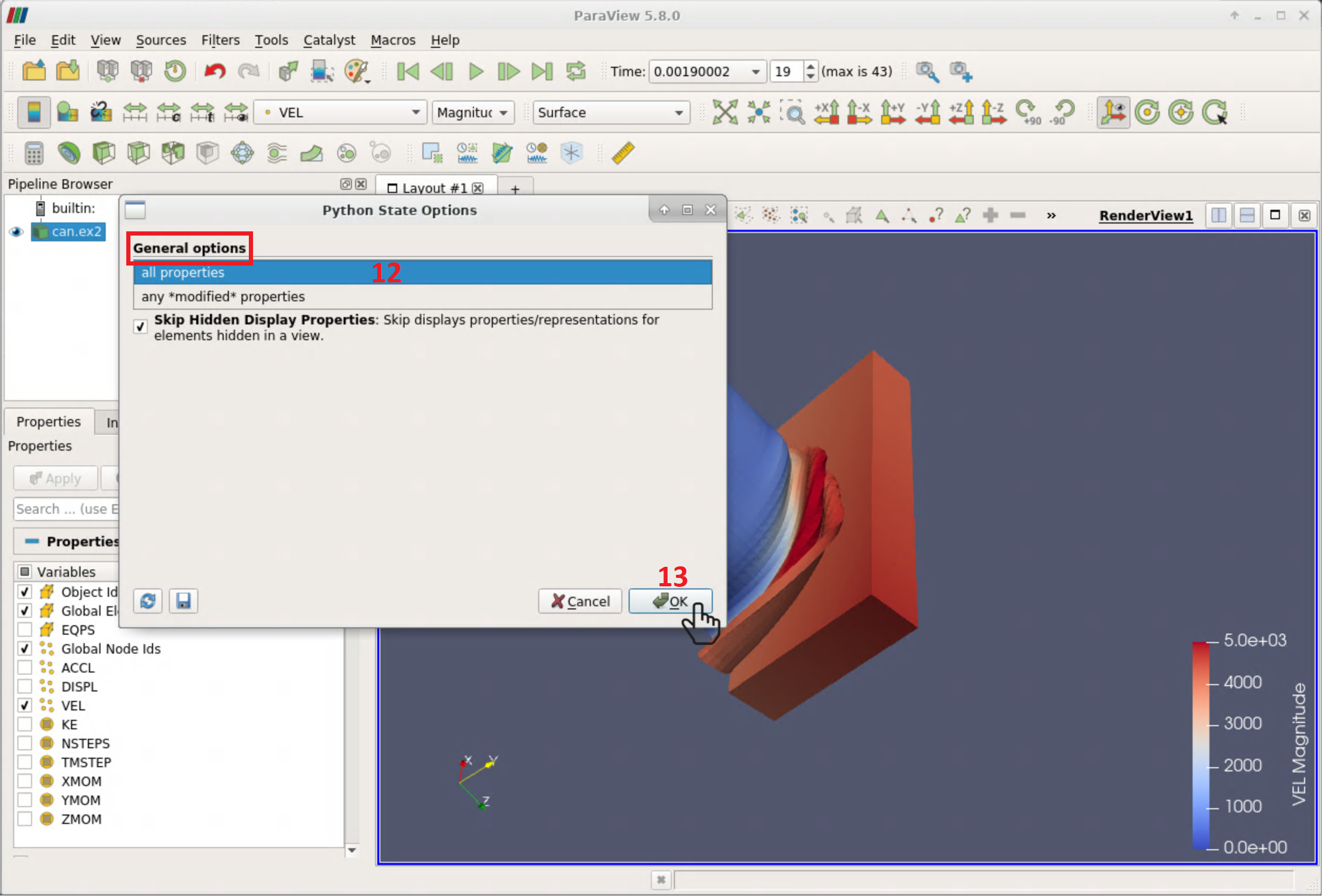Apply the Contour filter icon
The image size is (1322, 896).
click(69, 153)
